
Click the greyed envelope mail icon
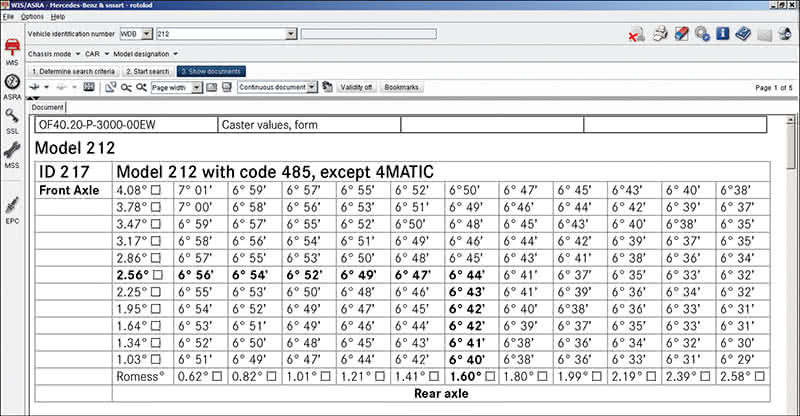[764, 35]
